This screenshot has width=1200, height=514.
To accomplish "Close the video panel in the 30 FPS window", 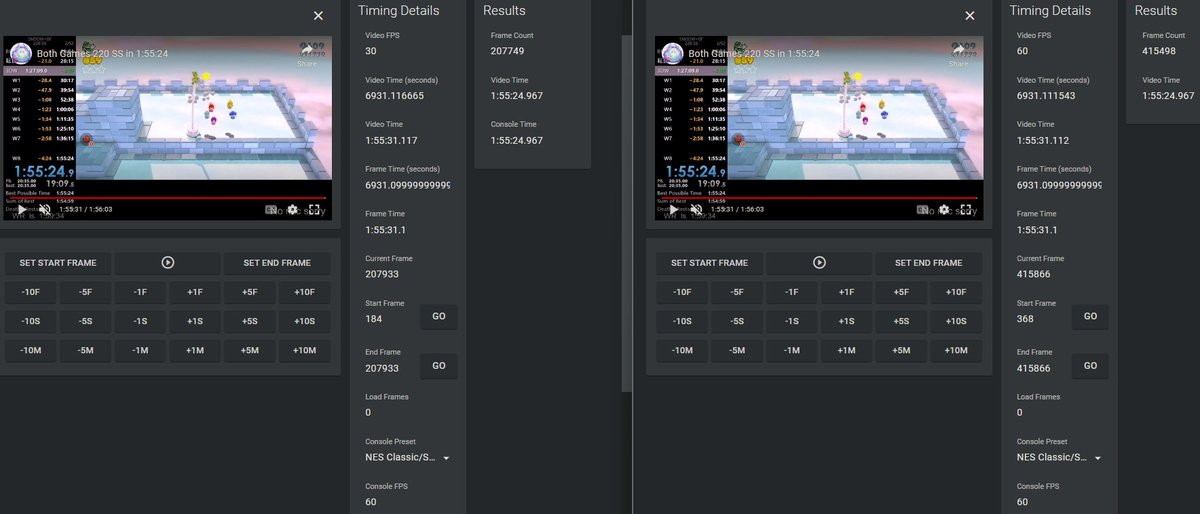I will tap(318, 16).
